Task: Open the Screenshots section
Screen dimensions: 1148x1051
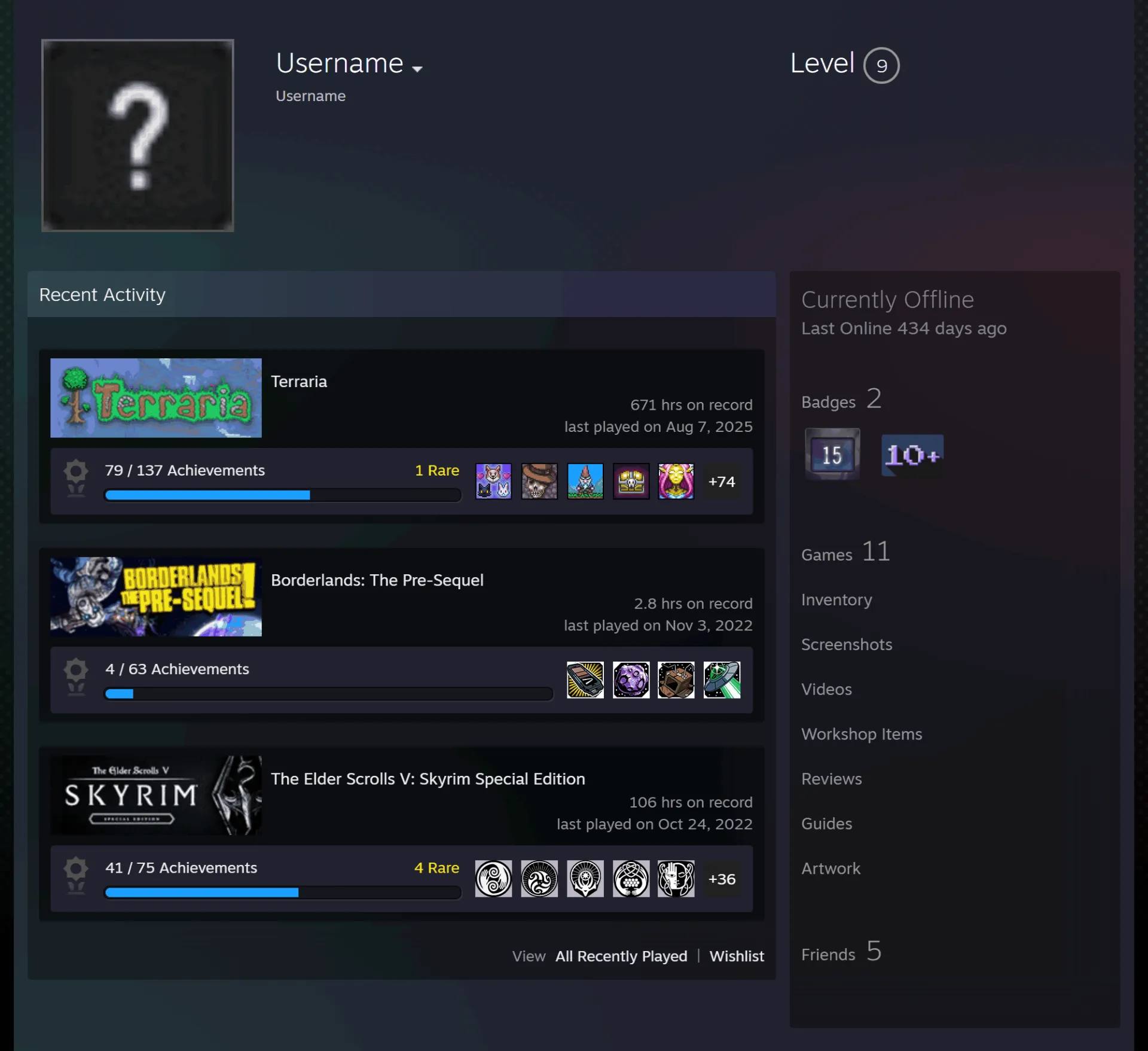Action: pos(847,644)
